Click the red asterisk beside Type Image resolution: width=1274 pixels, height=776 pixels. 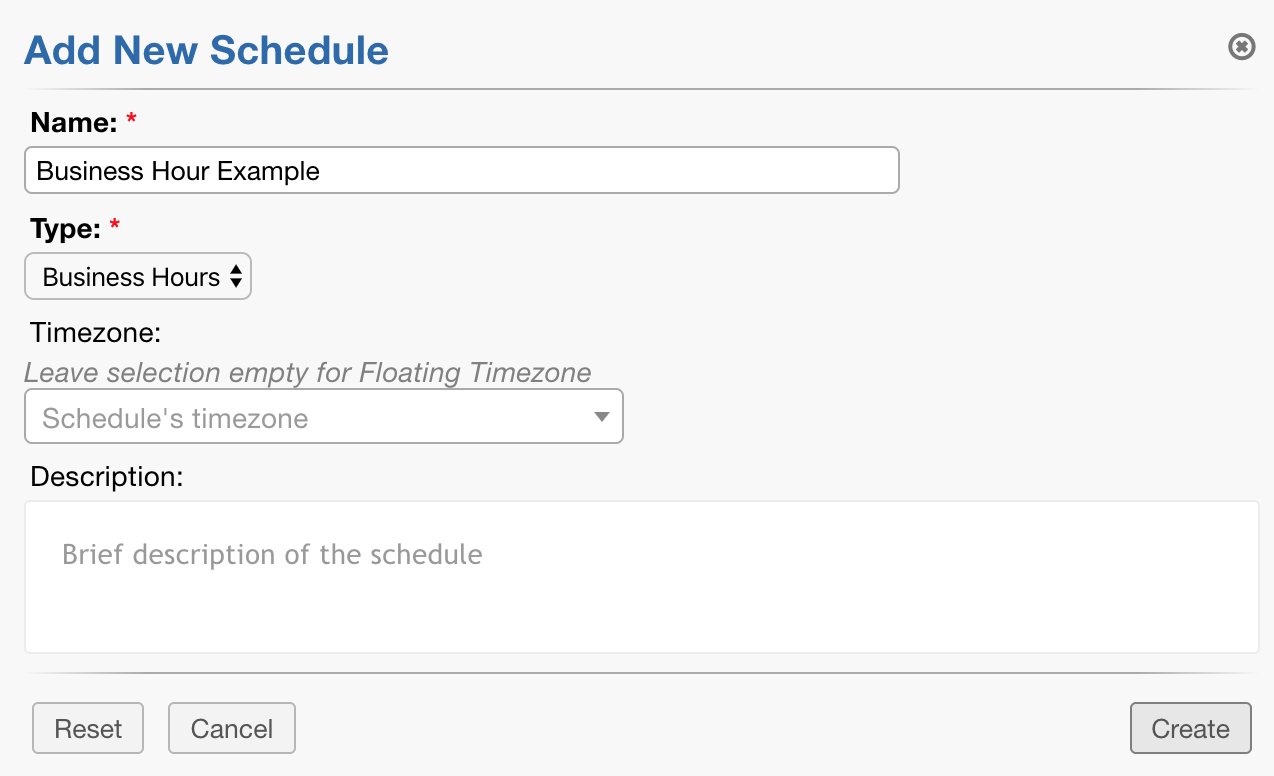tap(114, 229)
